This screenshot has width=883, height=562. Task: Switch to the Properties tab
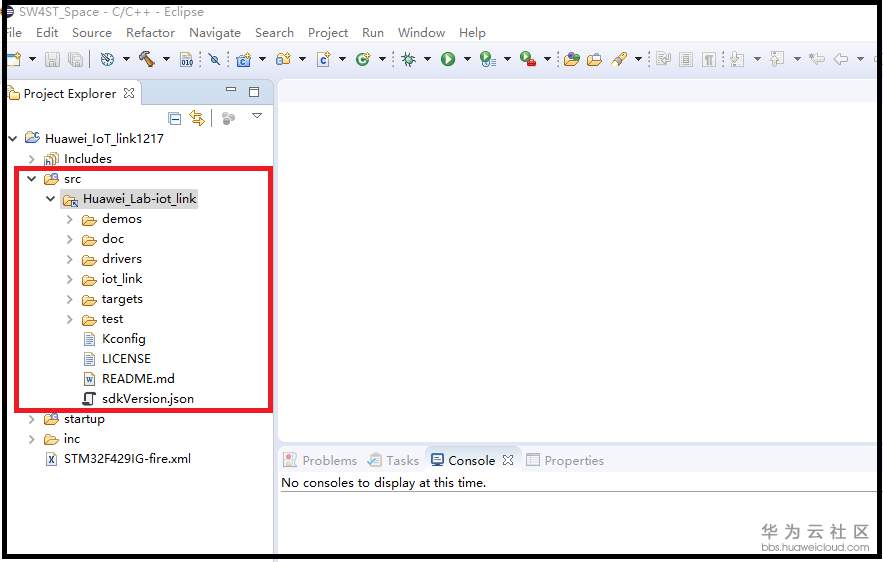tap(565, 460)
